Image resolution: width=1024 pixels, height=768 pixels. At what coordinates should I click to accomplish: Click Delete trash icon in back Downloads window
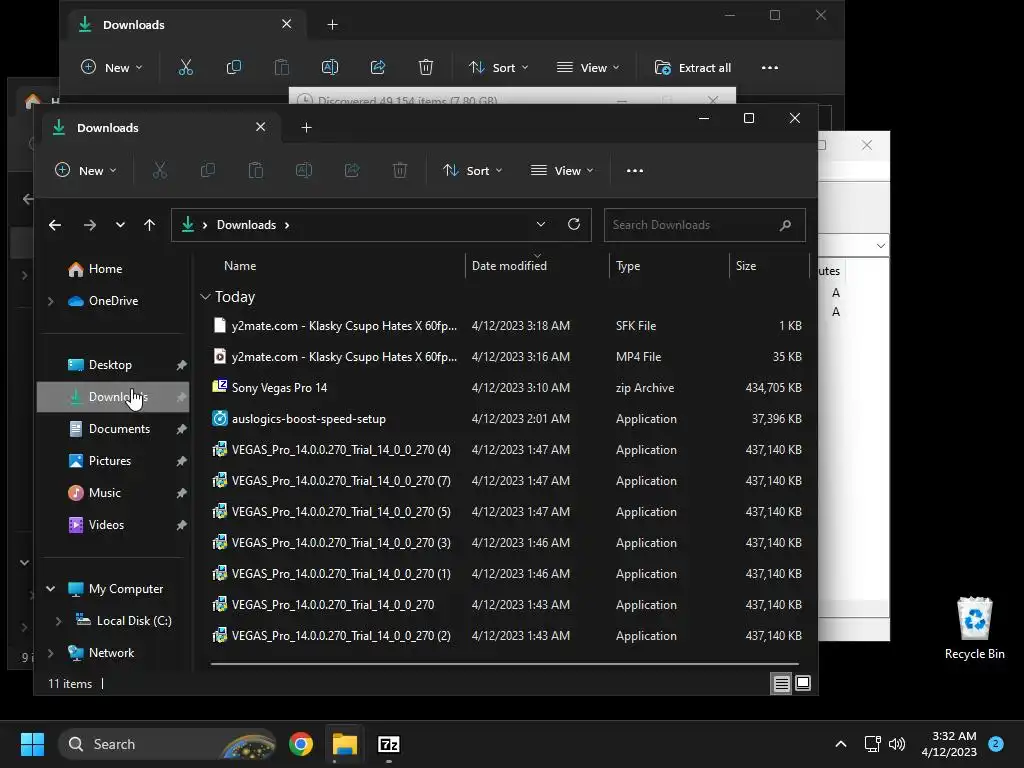[x=426, y=67]
